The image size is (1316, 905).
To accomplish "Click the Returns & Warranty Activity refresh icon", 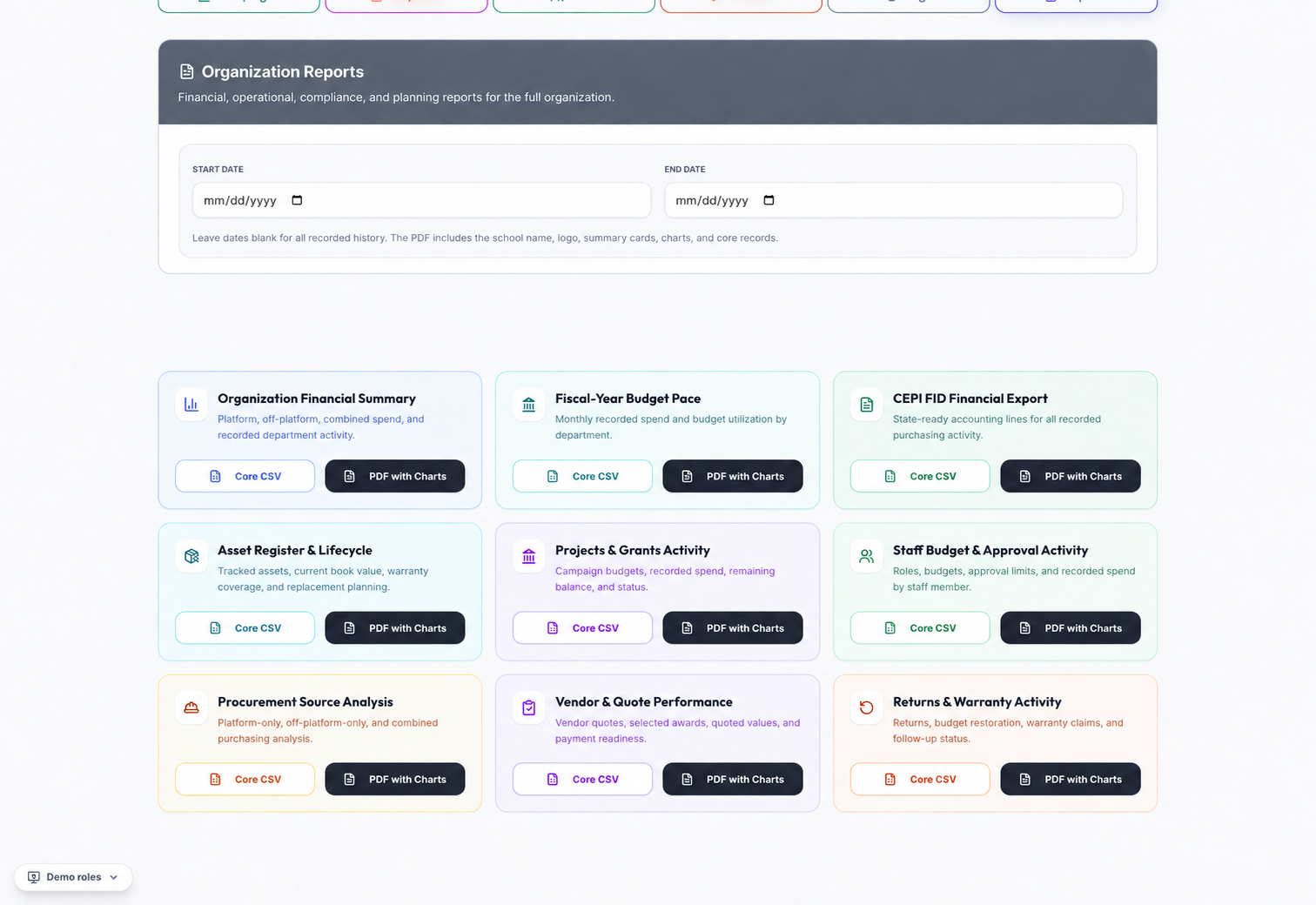I will click(x=867, y=707).
